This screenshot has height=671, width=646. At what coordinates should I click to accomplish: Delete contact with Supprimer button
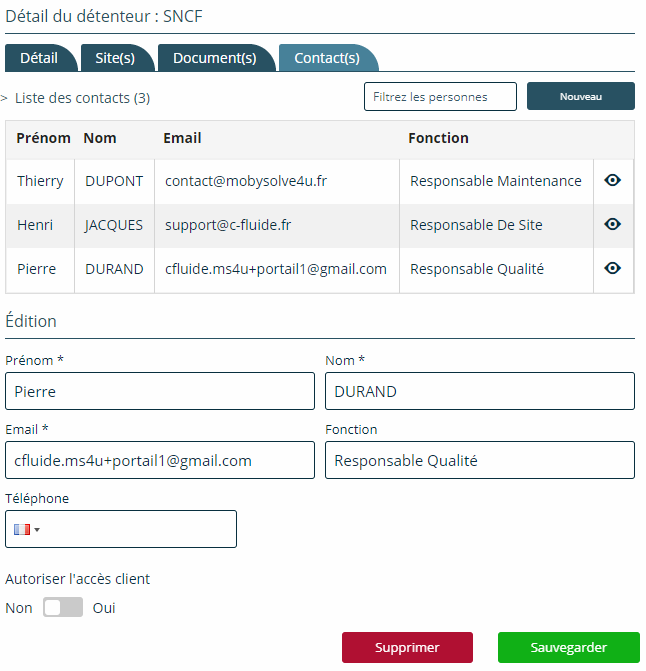(407, 647)
